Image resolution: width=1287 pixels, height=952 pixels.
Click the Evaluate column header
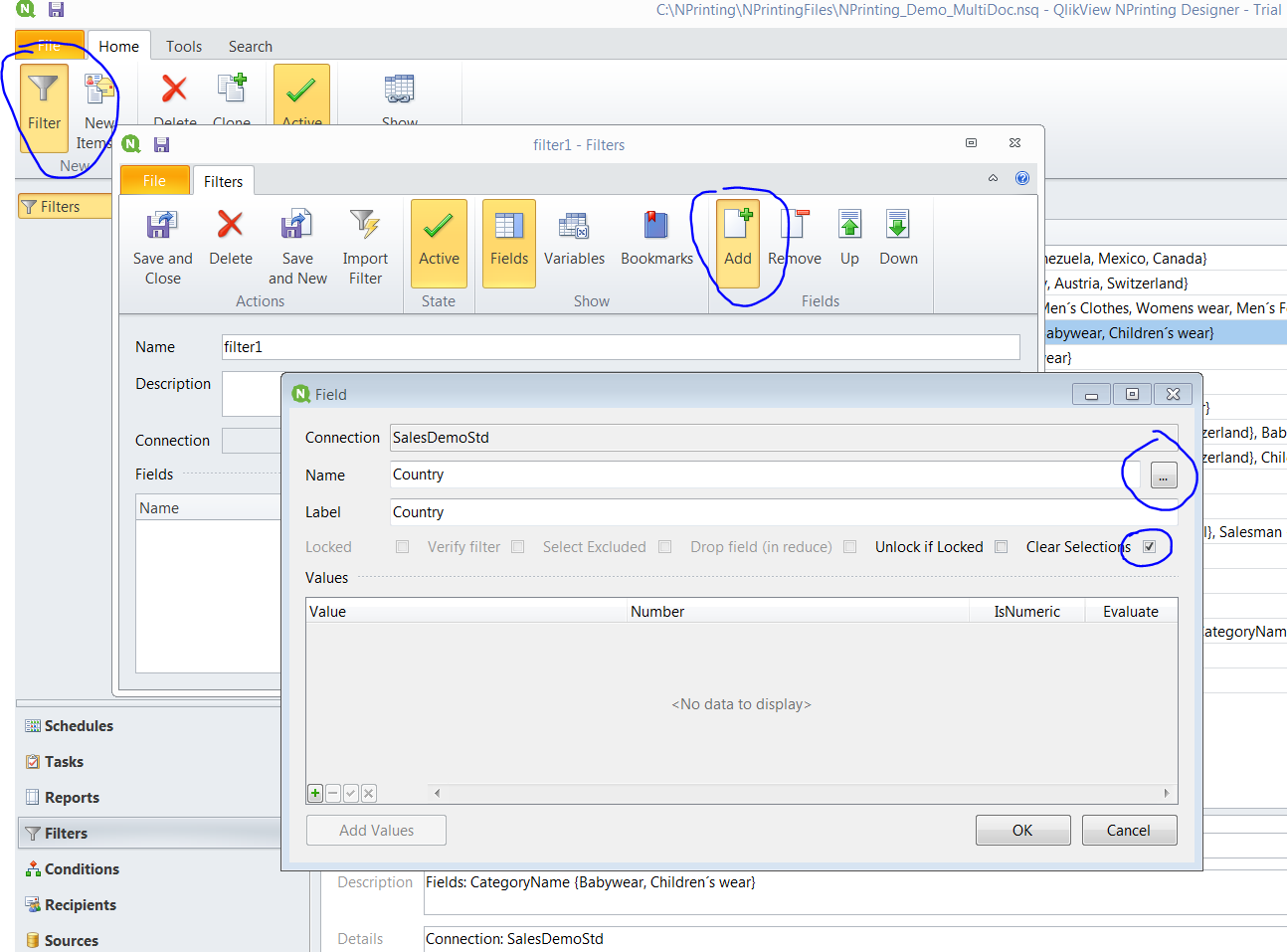click(1131, 612)
